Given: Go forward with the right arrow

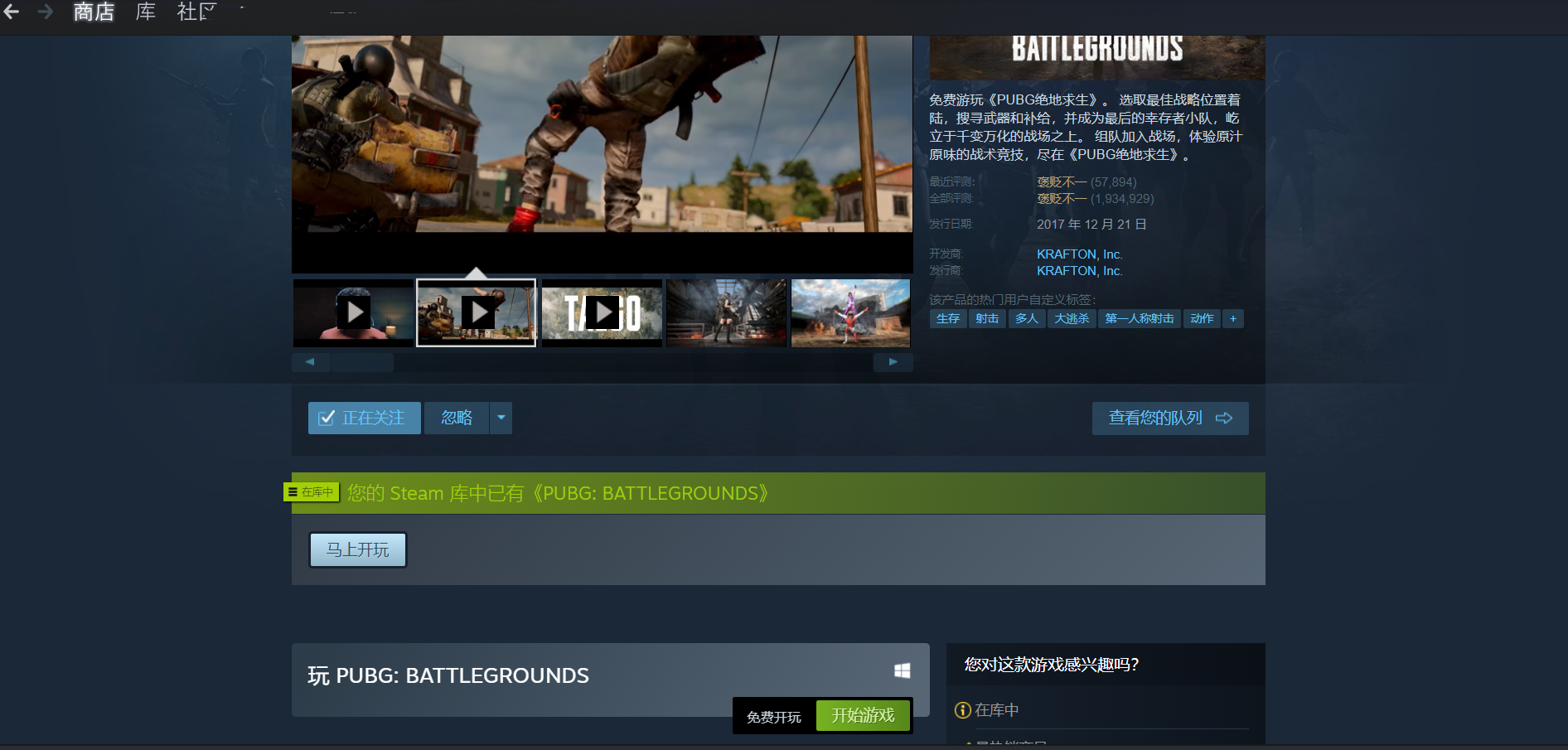Looking at the screenshot, I should [46, 12].
